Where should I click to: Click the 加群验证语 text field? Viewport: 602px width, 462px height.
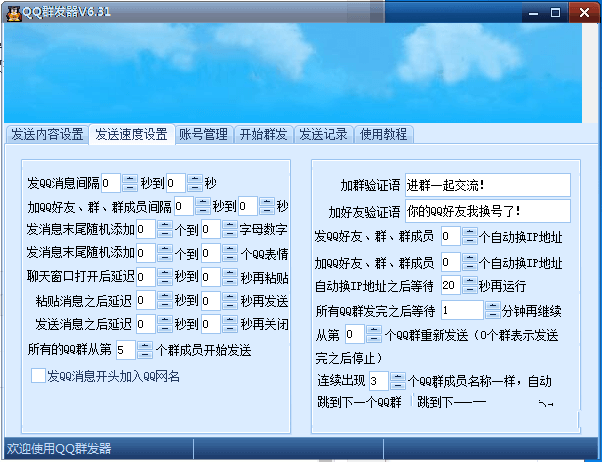pos(488,185)
